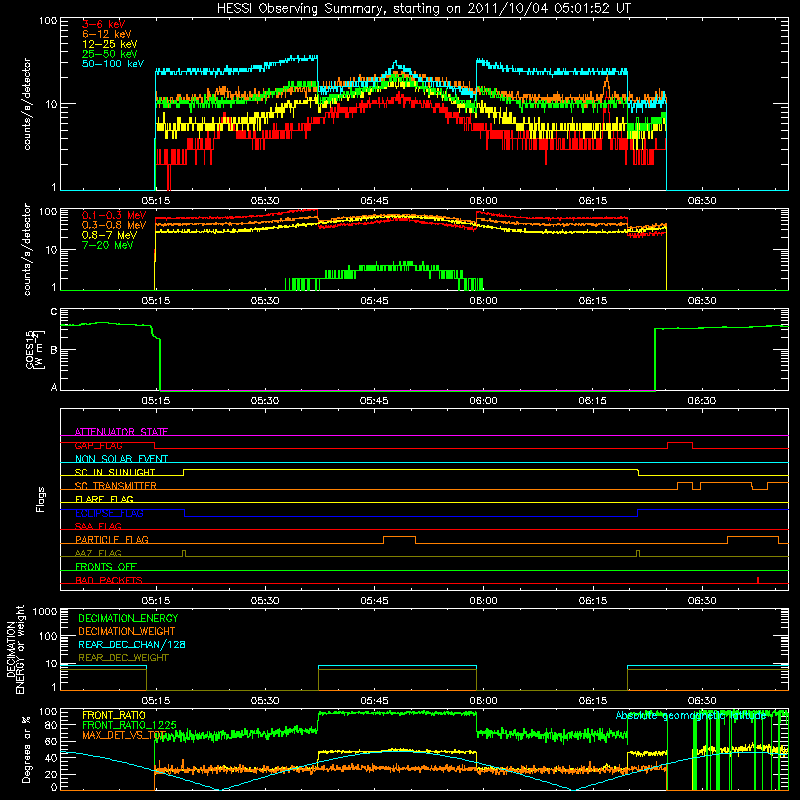Select the ATTENUATOR_STATE flag label
800x800 pixels.
pos(121,432)
